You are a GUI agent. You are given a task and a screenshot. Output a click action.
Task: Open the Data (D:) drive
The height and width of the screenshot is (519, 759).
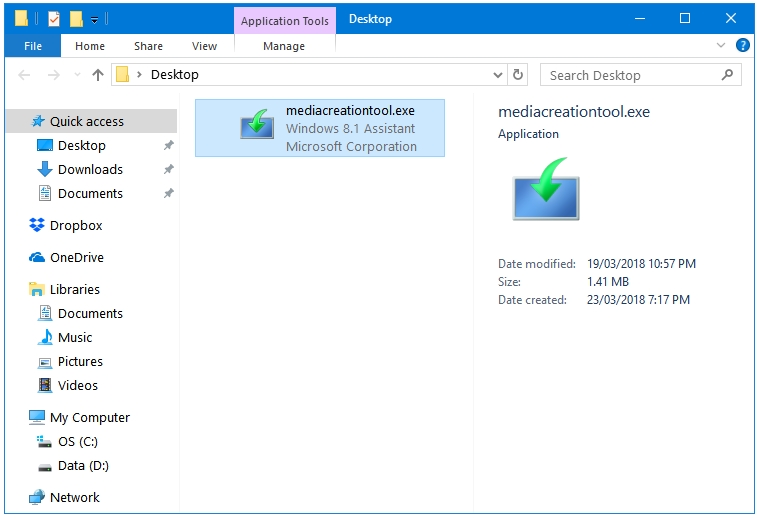click(83, 466)
